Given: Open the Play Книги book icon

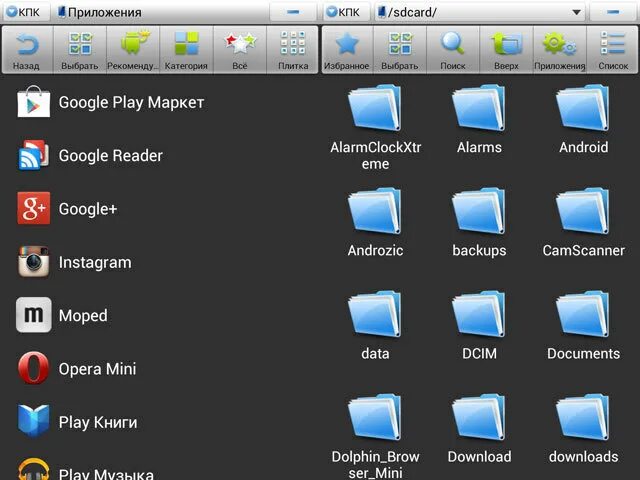Looking at the screenshot, I should click(33, 421).
